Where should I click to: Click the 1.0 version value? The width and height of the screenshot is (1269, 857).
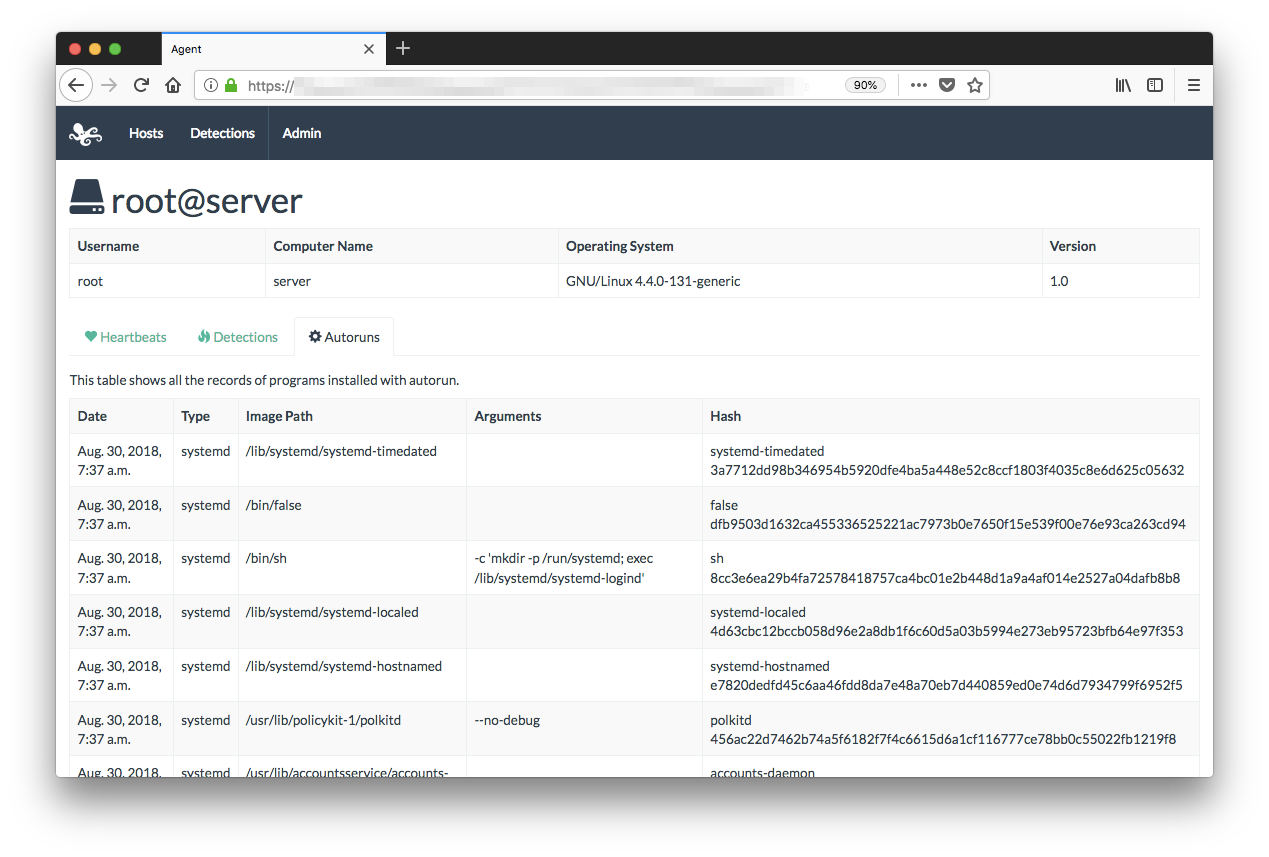pos(1059,281)
